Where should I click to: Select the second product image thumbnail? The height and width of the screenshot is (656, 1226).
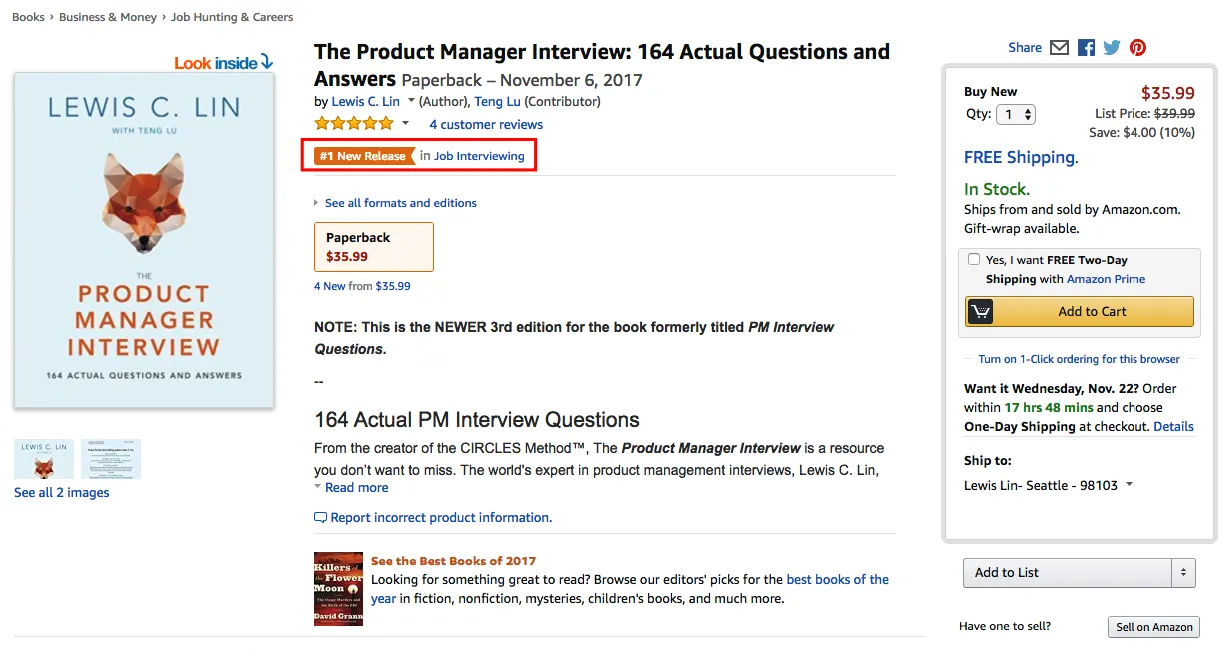pos(111,459)
